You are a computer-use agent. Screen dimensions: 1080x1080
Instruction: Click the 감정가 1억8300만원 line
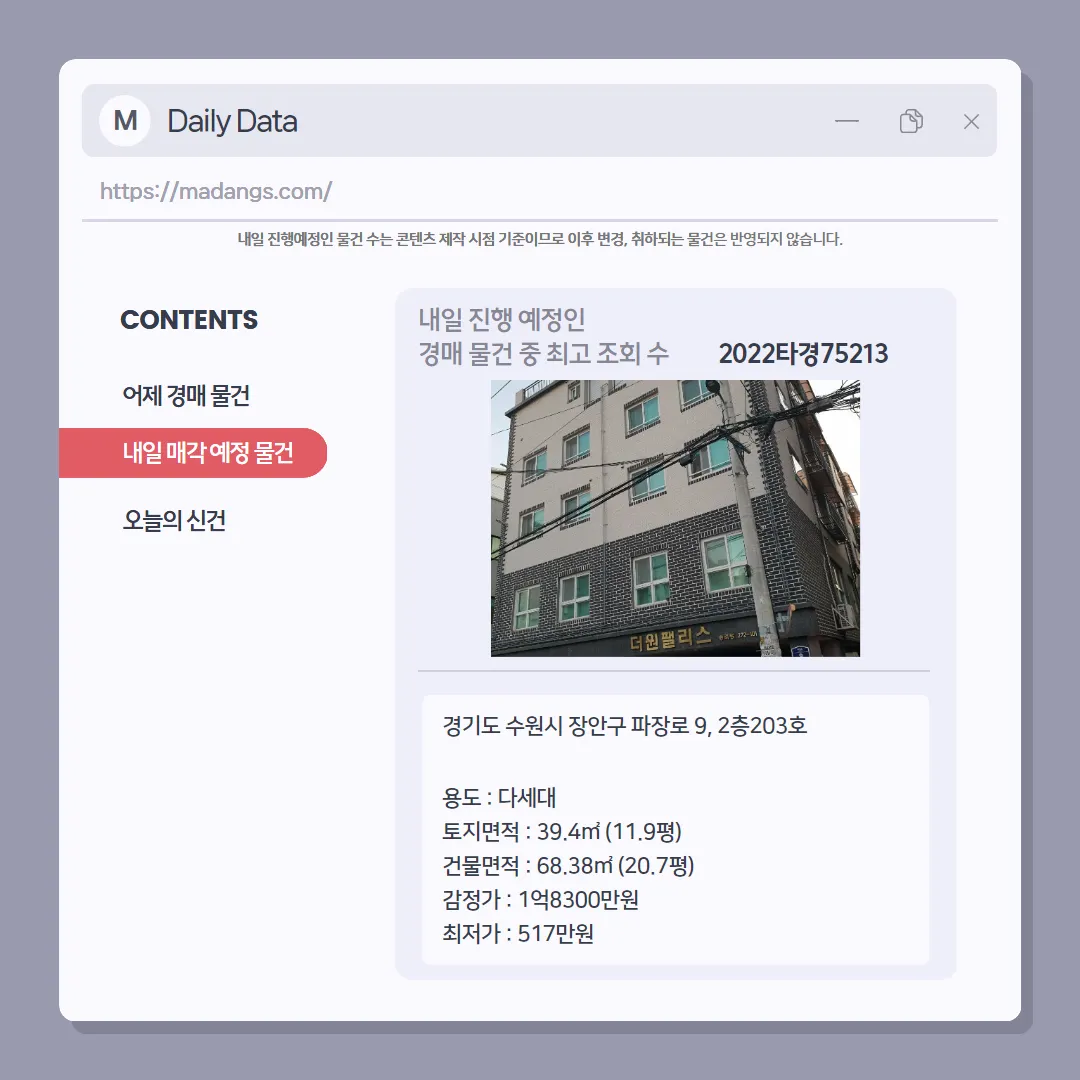[x=541, y=899]
